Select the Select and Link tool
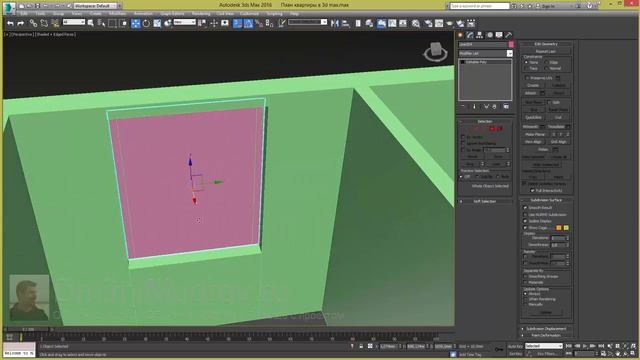The height and width of the screenshot is (360, 640). point(33,24)
